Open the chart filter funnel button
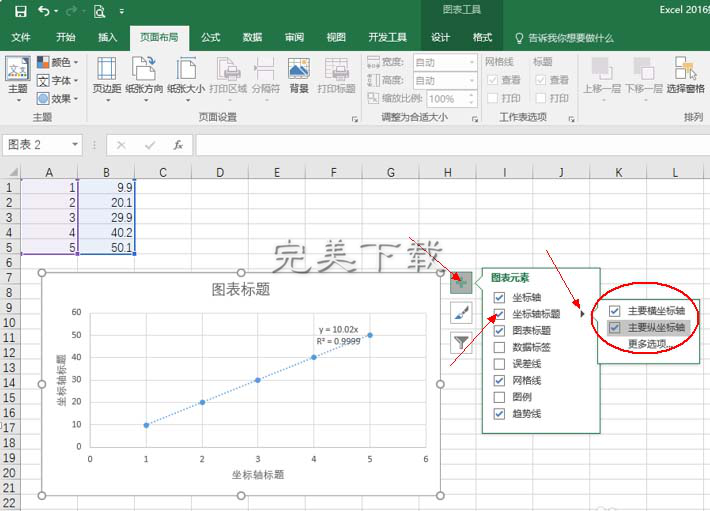Viewport: 710px width, 511px height. (461, 343)
